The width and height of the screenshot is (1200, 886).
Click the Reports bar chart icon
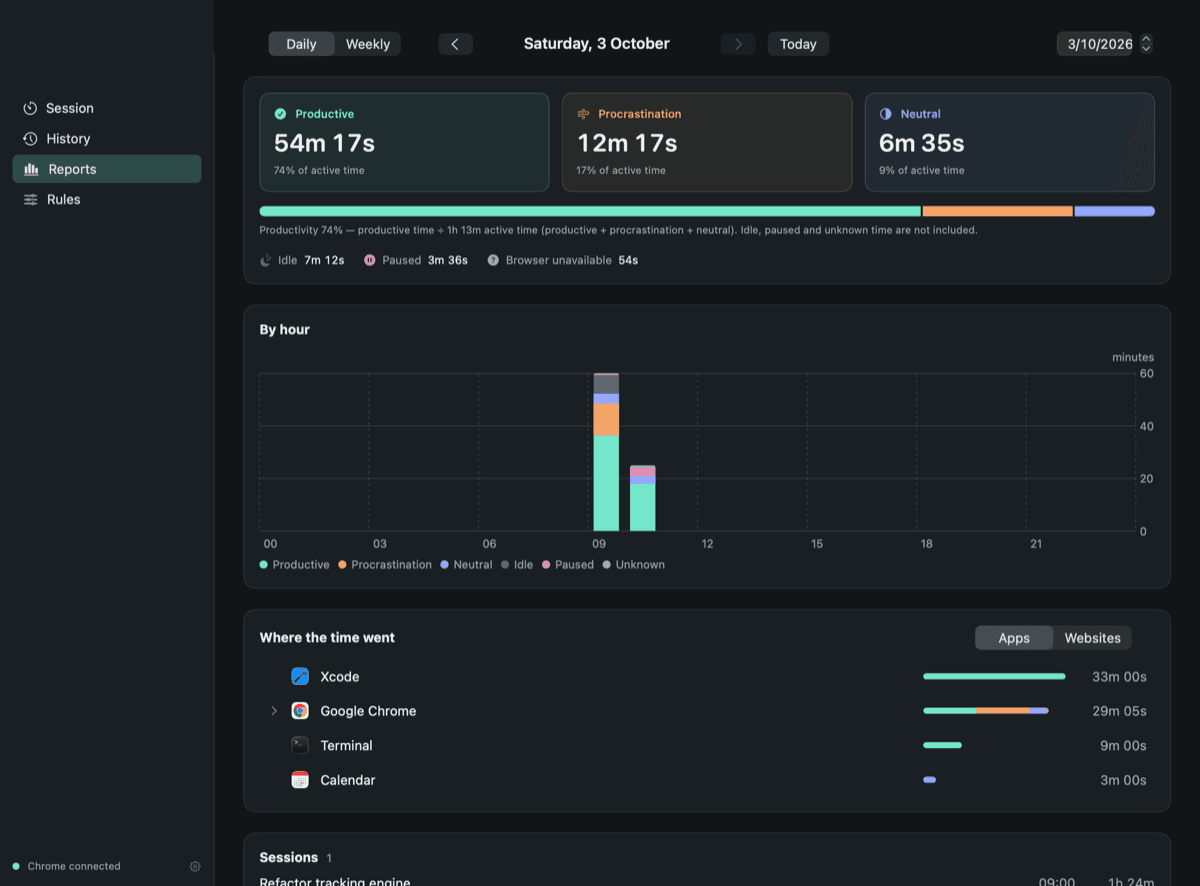click(31, 169)
